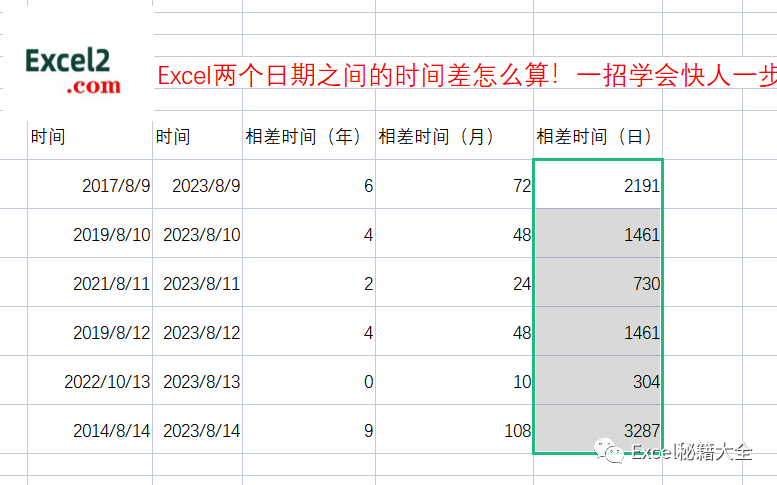This screenshot has width=777, height=485.
Task: Select the cell with date 2023/8/11
Action: tap(198, 282)
